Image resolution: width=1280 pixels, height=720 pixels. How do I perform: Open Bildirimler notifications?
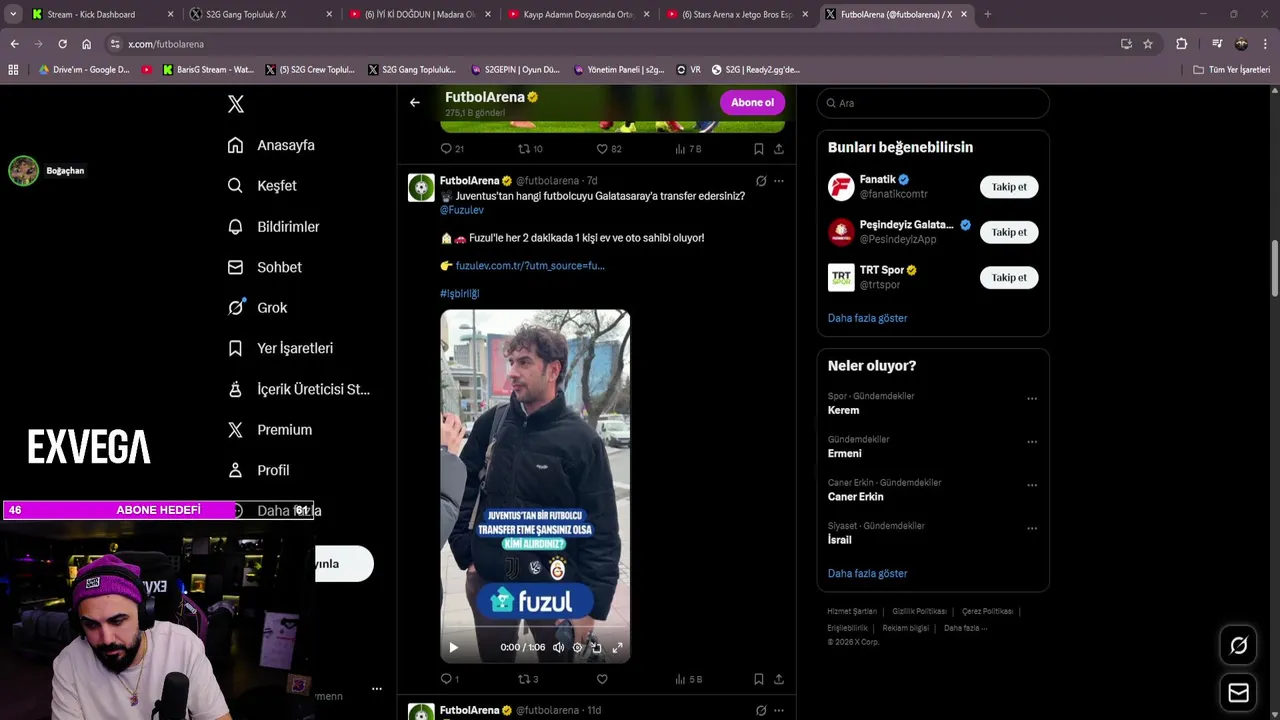[273, 227]
